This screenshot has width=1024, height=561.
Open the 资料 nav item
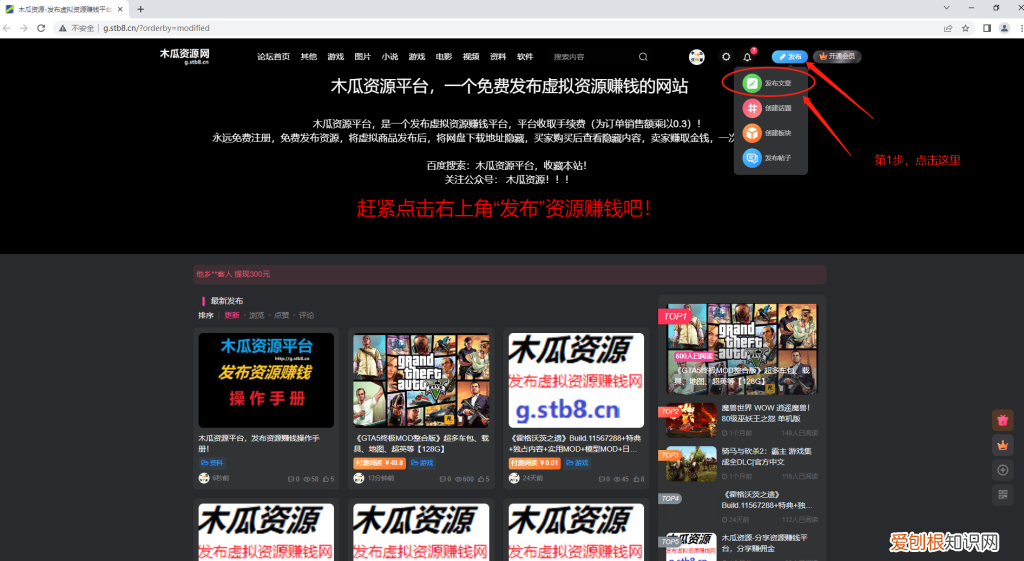pyautogui.click(x=498, y=57)
